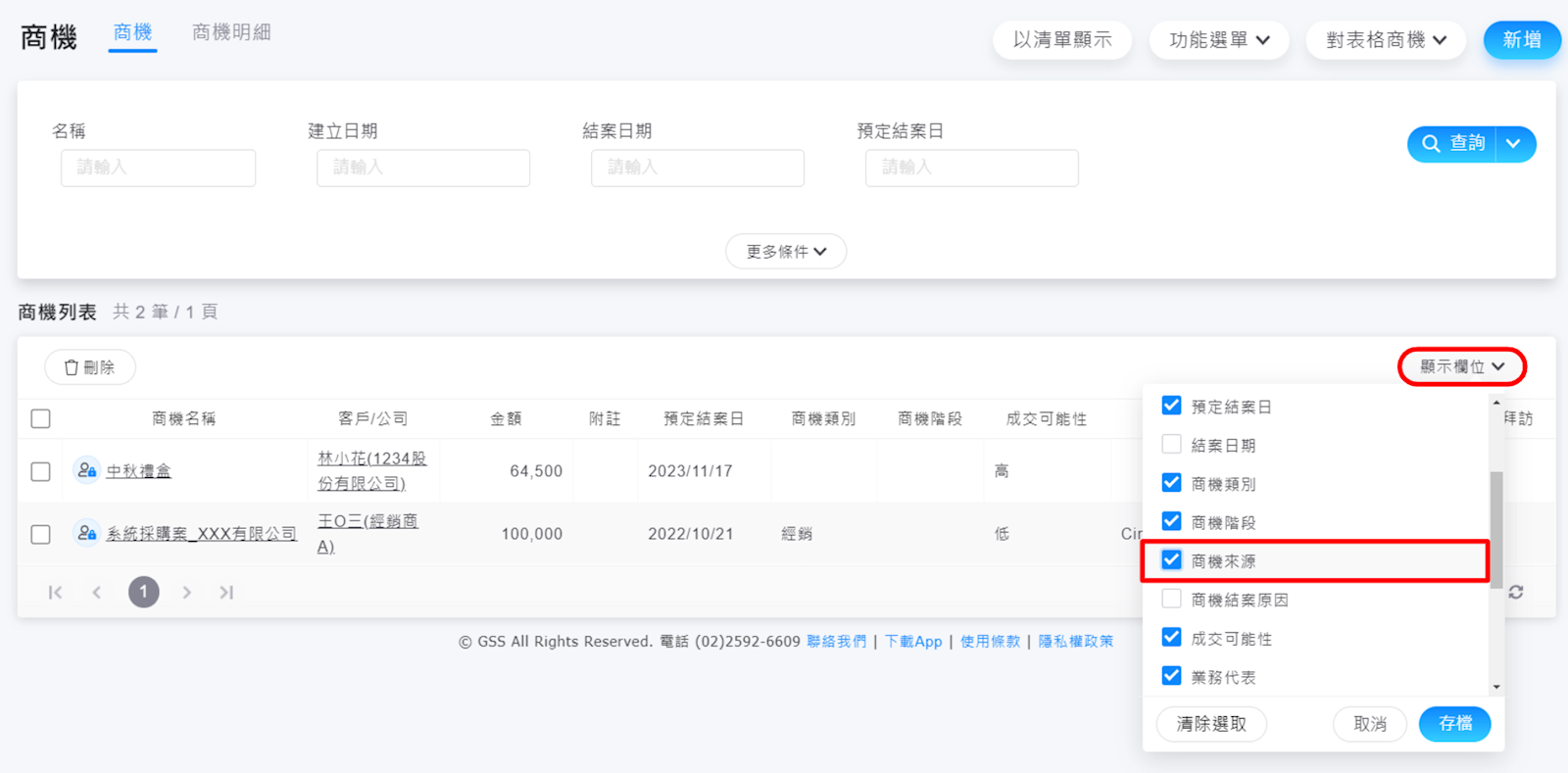Click the refresh icon beside the pagination
Screen dimensions: 1568x773
point(1516,592)
